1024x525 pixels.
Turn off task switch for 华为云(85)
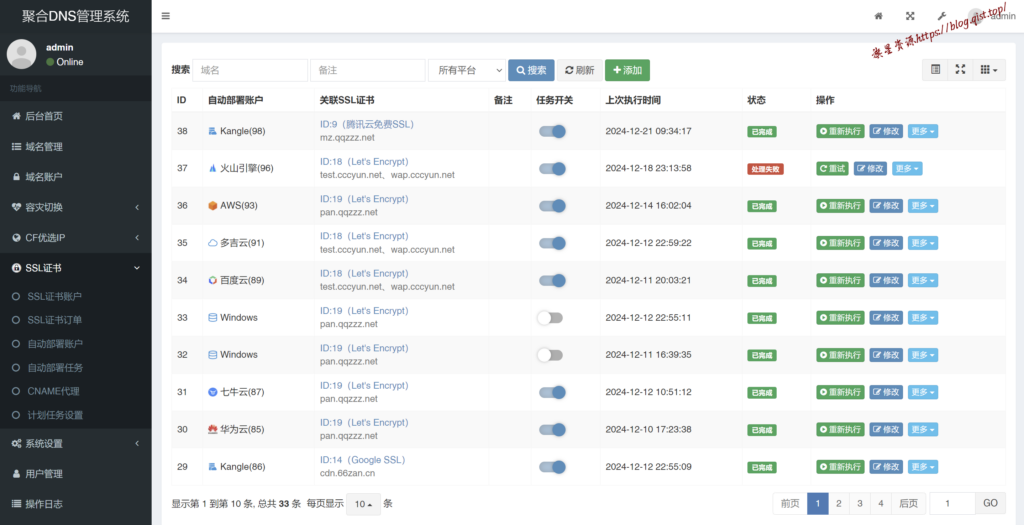[552, 429]
